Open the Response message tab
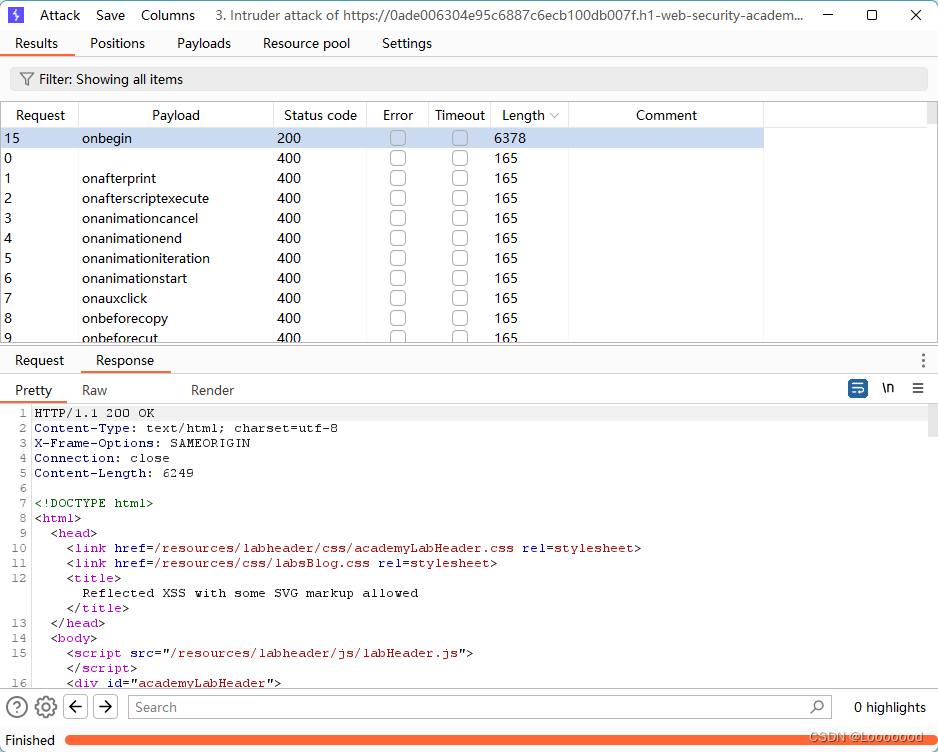 [x=125, y=360]
